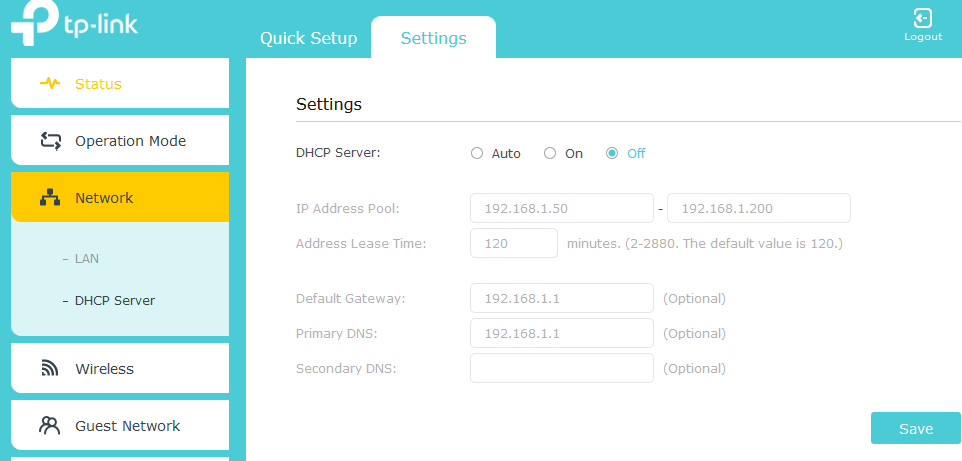Click the Guest Network people icon
Screen dimensions: 962x461
50,425
